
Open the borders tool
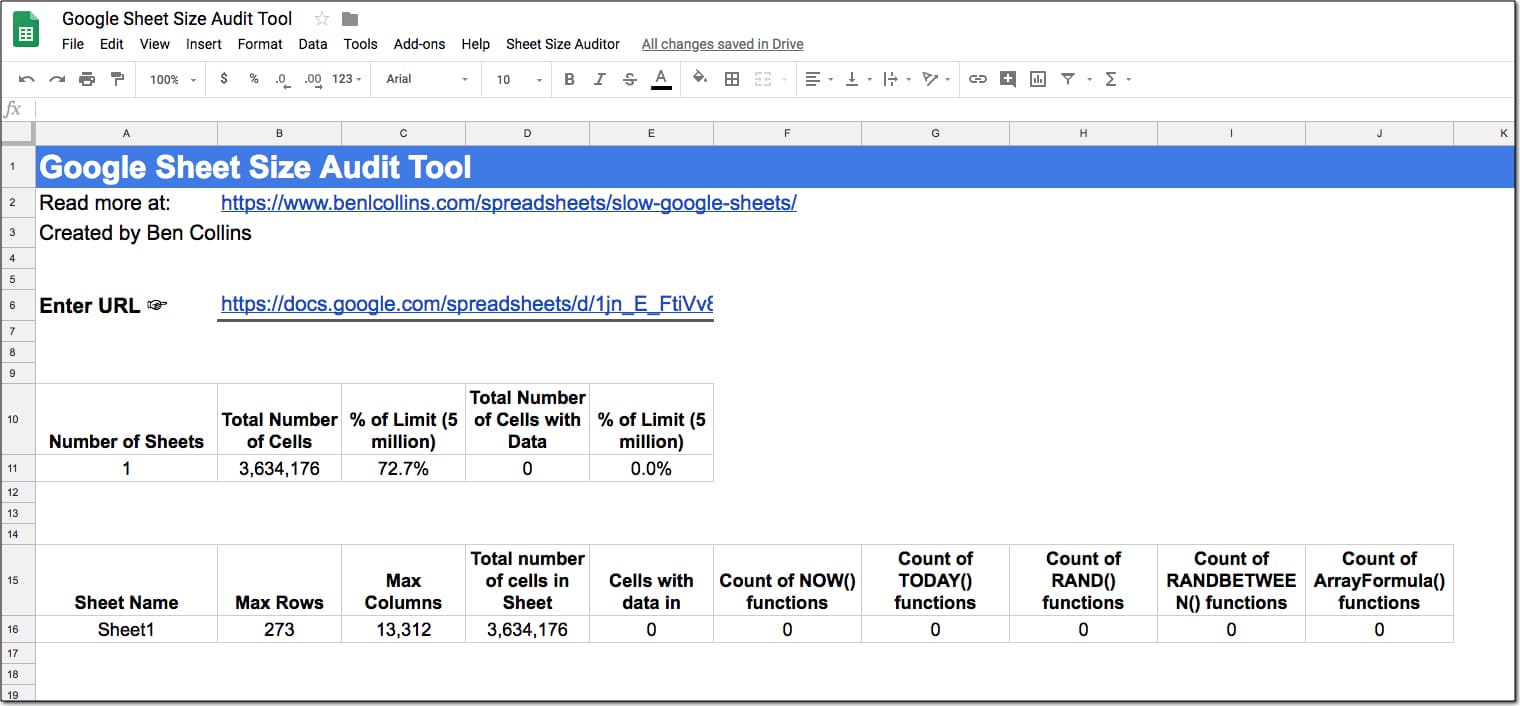pos(732,79)
